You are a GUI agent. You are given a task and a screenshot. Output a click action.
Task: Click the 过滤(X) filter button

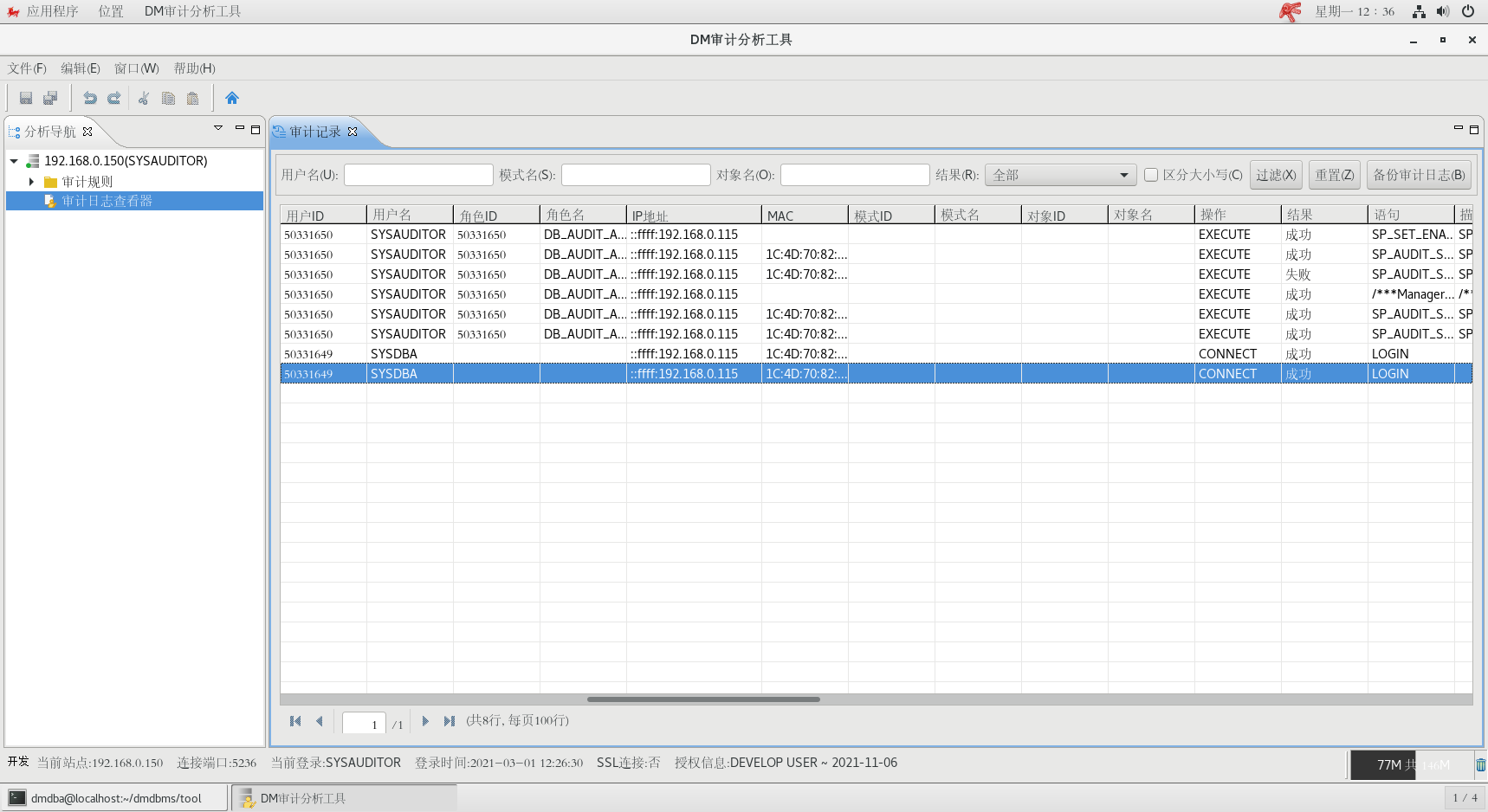point(1276,175)
